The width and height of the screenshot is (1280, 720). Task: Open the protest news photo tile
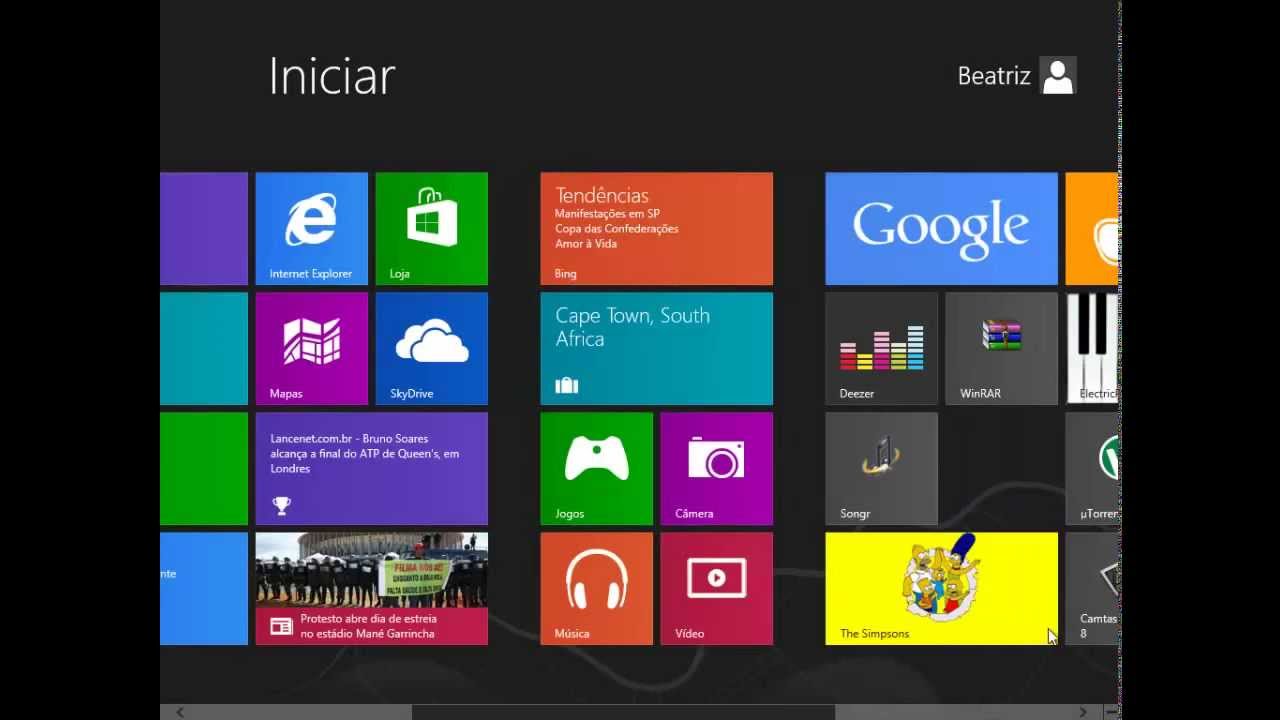point(371,588)
